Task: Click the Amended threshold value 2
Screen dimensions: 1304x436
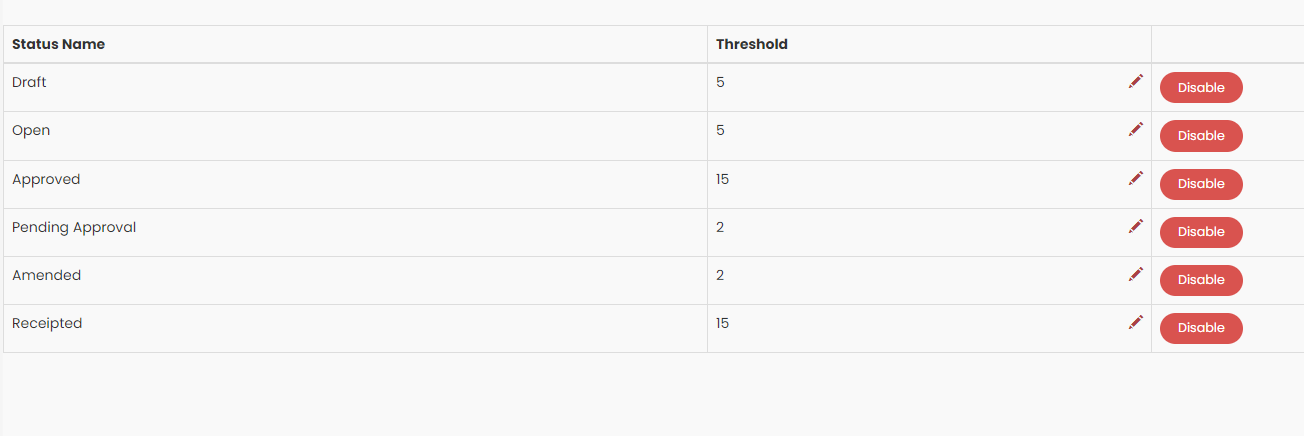Action: (720, 275)
